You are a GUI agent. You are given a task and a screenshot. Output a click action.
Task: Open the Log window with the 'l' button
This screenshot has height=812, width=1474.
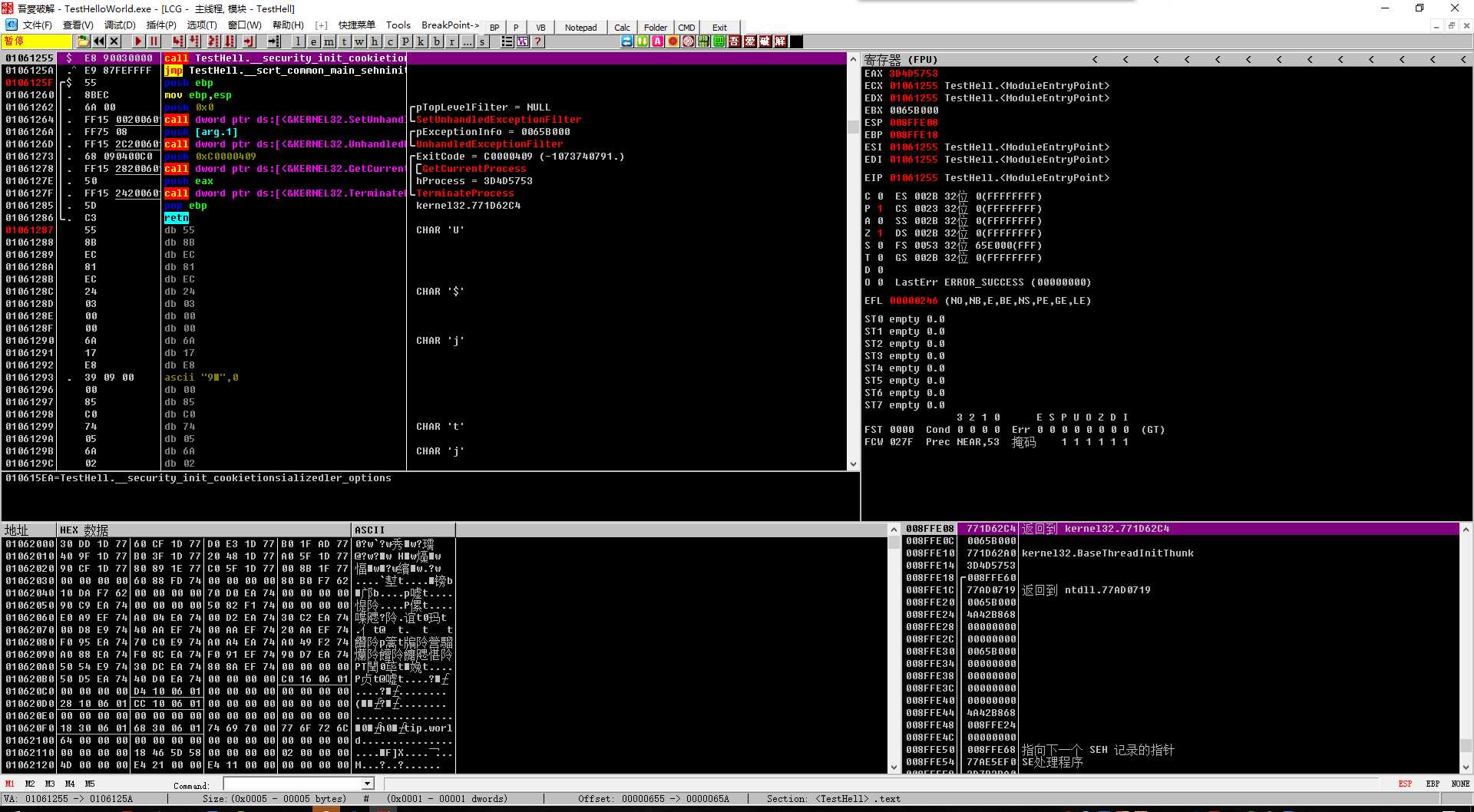(298, 41)
